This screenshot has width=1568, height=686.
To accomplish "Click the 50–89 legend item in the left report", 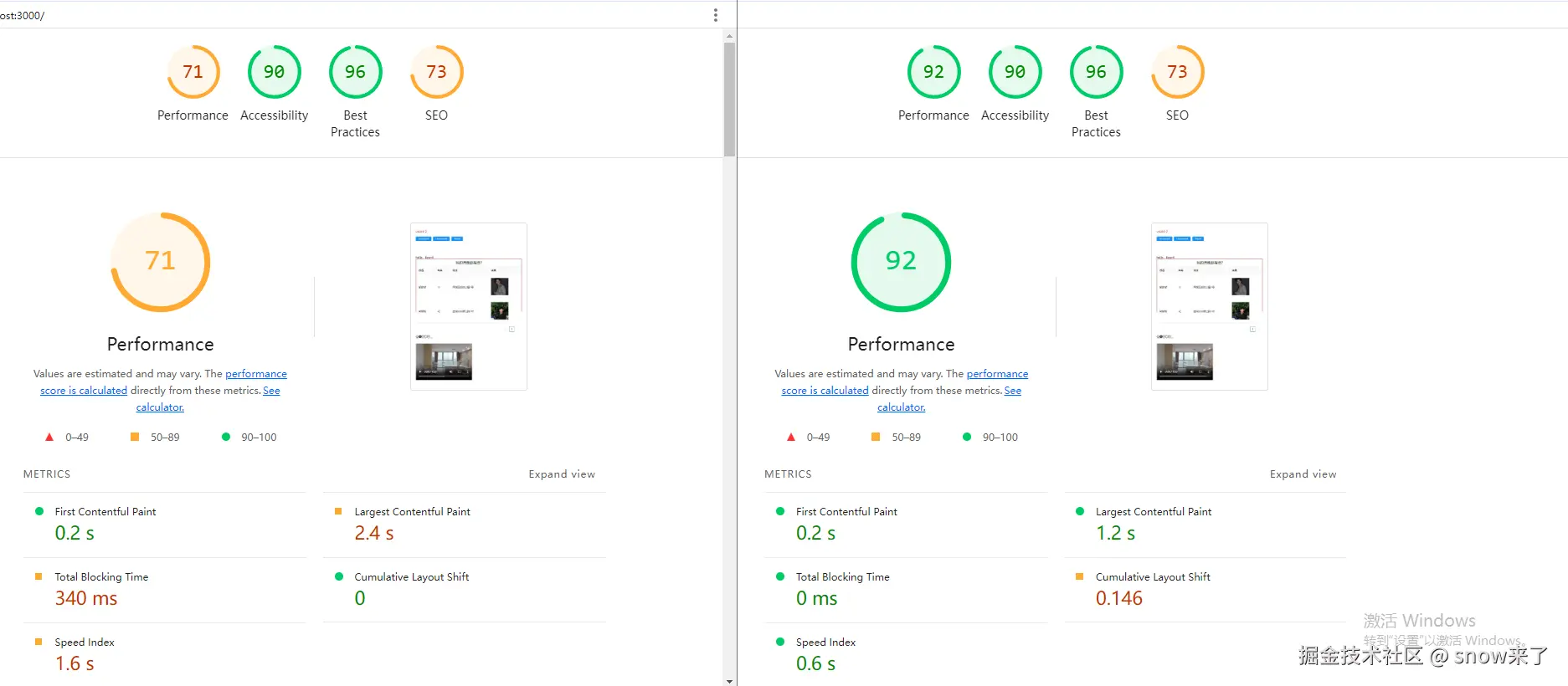I will (x=155, y=438).
